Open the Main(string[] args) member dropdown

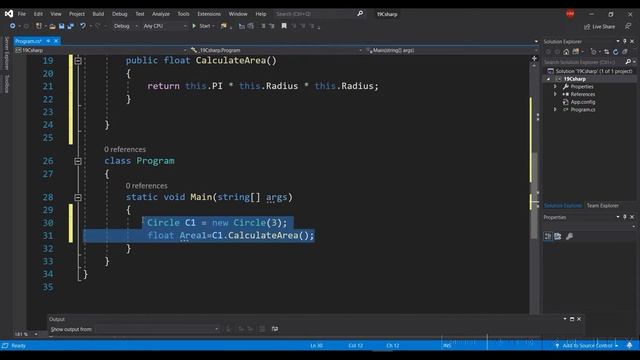(x=452, y=50)
